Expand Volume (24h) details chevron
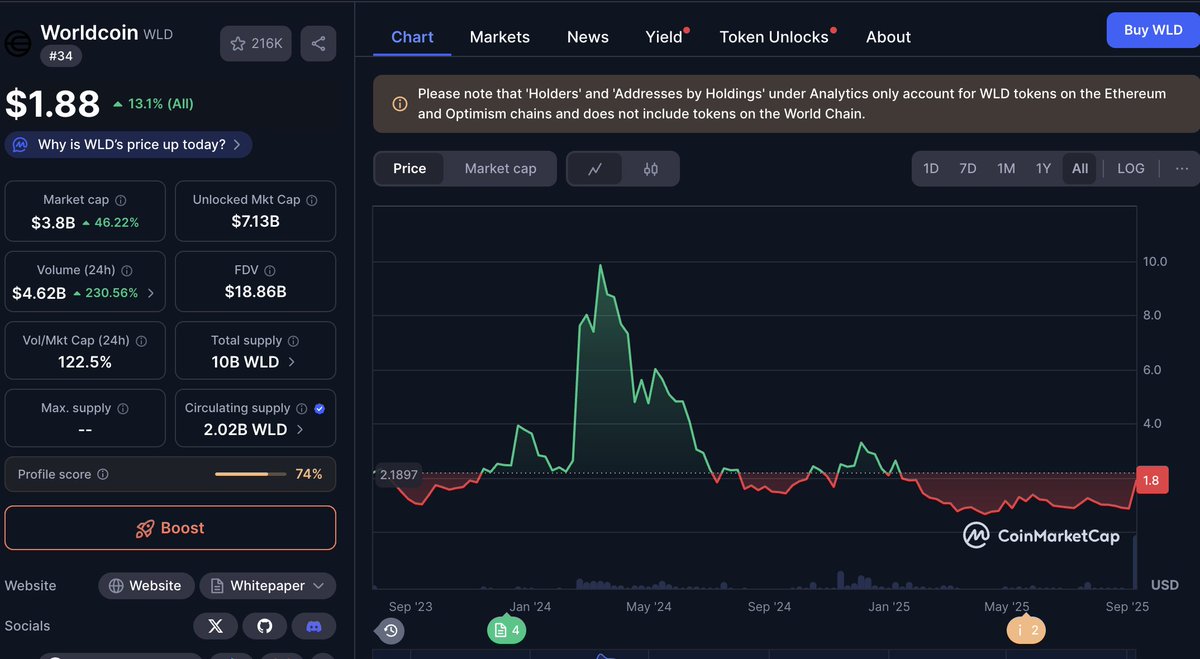Screen dimensions: 1200x659 151,294
